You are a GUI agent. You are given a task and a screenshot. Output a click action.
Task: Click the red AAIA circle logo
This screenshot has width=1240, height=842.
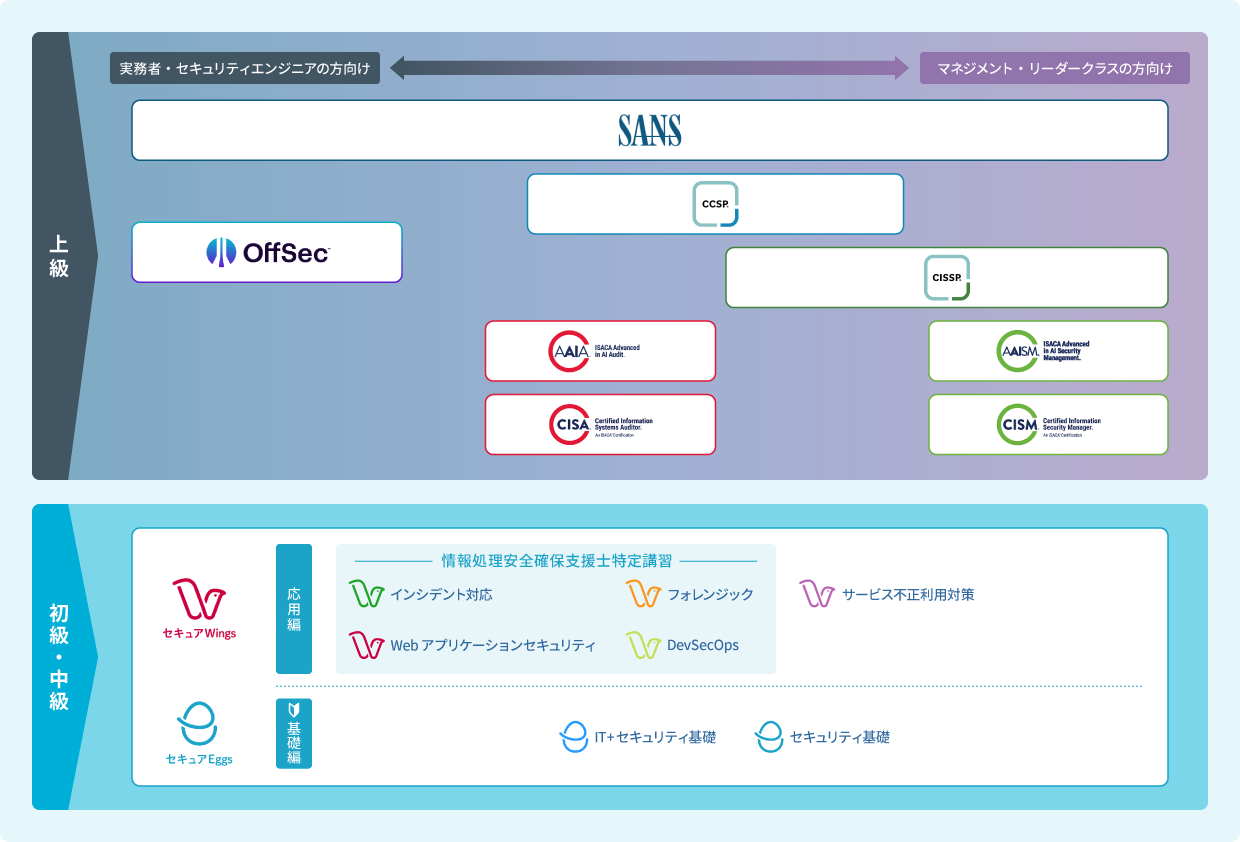(569, 351)
